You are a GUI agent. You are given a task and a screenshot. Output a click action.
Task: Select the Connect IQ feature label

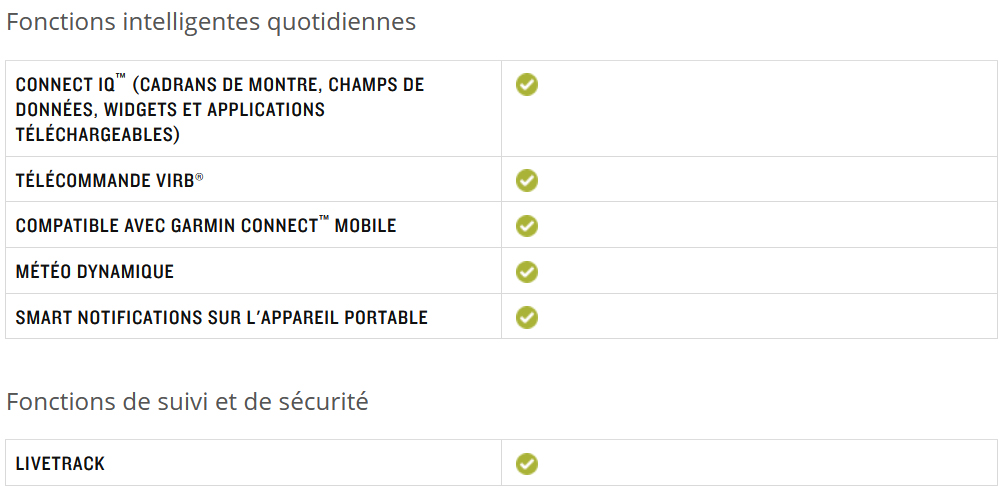220,110
